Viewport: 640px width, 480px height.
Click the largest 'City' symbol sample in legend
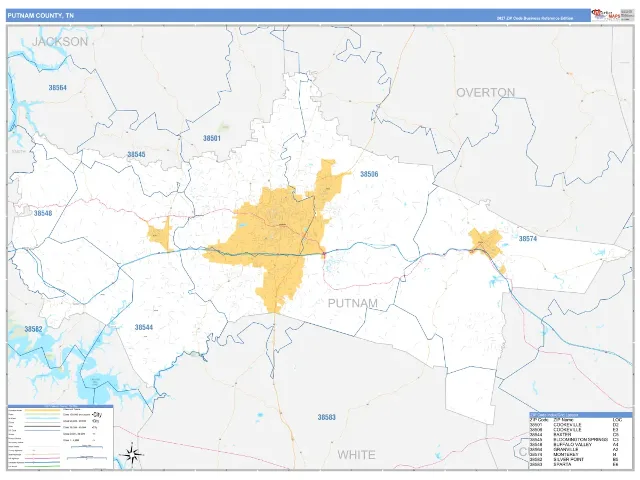point(97,415)
